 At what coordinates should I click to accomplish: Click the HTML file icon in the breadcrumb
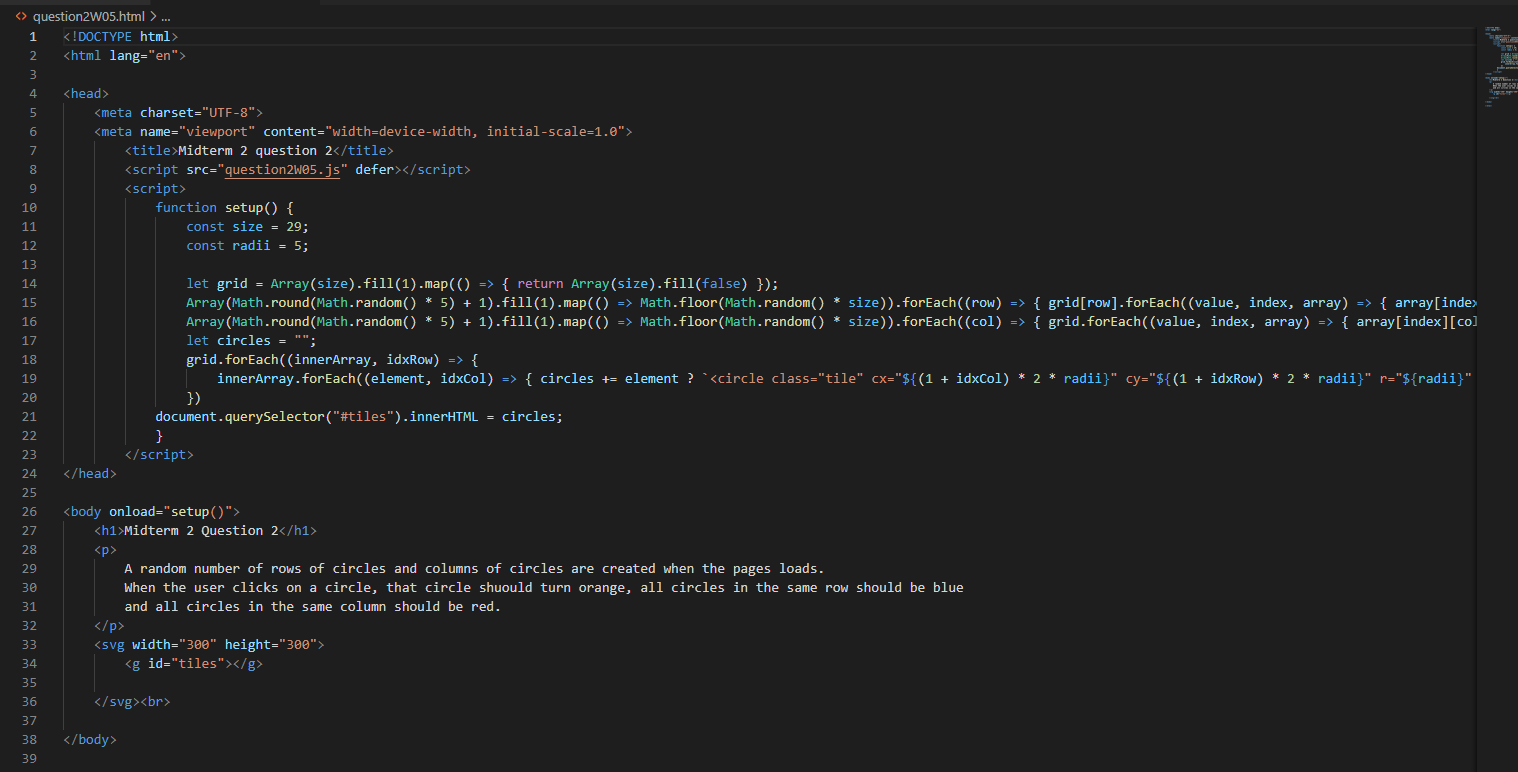21,17
